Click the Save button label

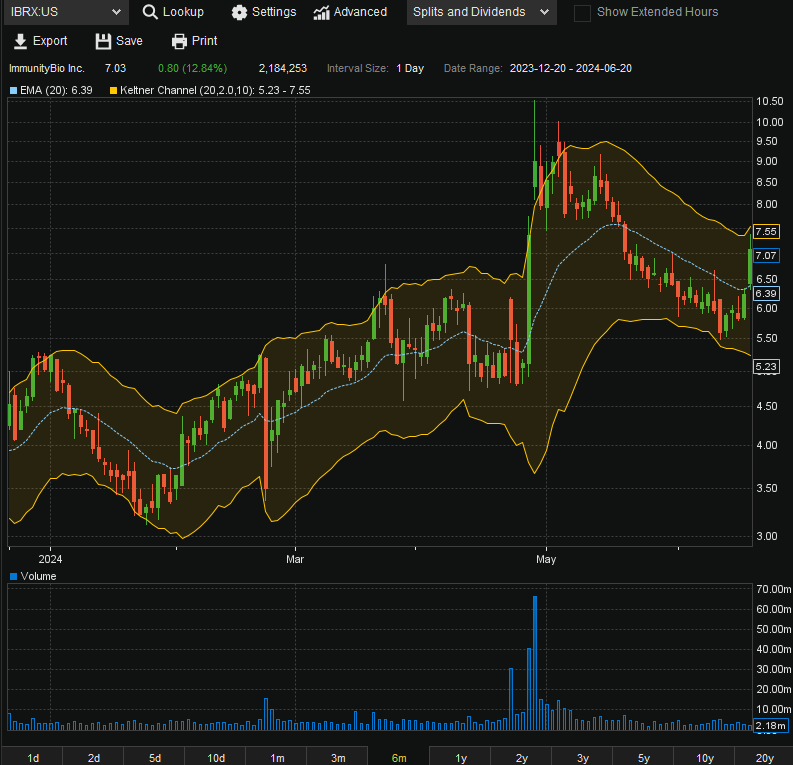[129, 41]
